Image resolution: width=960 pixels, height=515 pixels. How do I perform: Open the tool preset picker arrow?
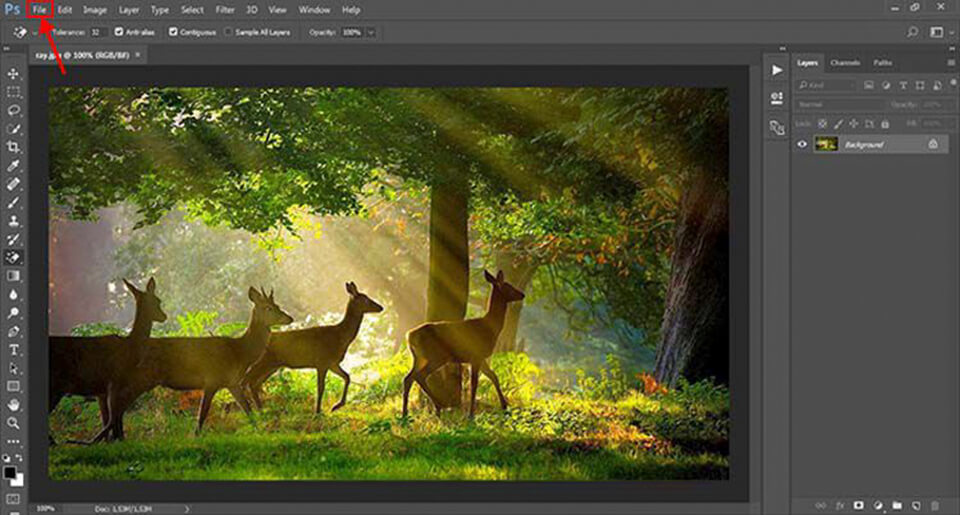click(x=33, y=32)
